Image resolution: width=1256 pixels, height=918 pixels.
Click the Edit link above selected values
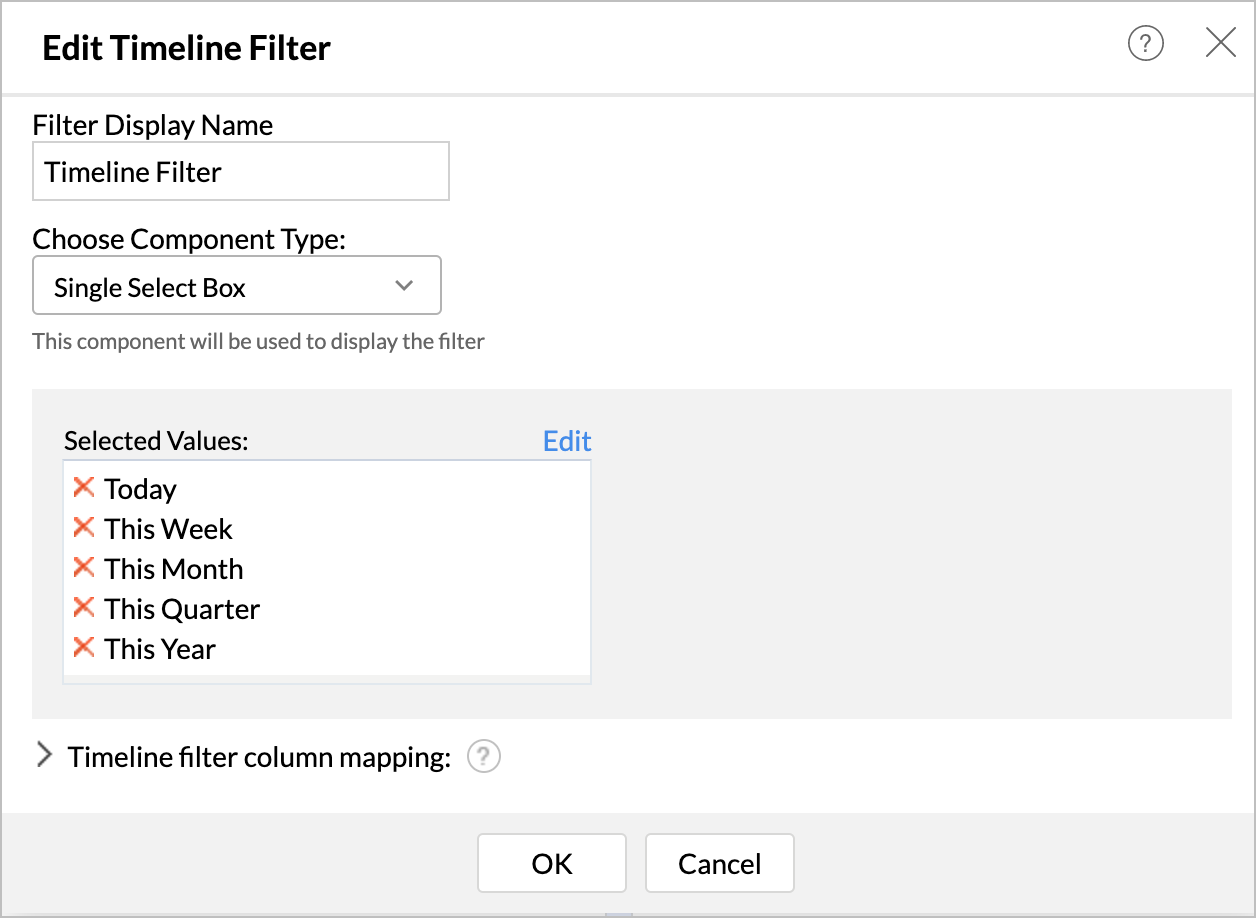click(566, 440)
